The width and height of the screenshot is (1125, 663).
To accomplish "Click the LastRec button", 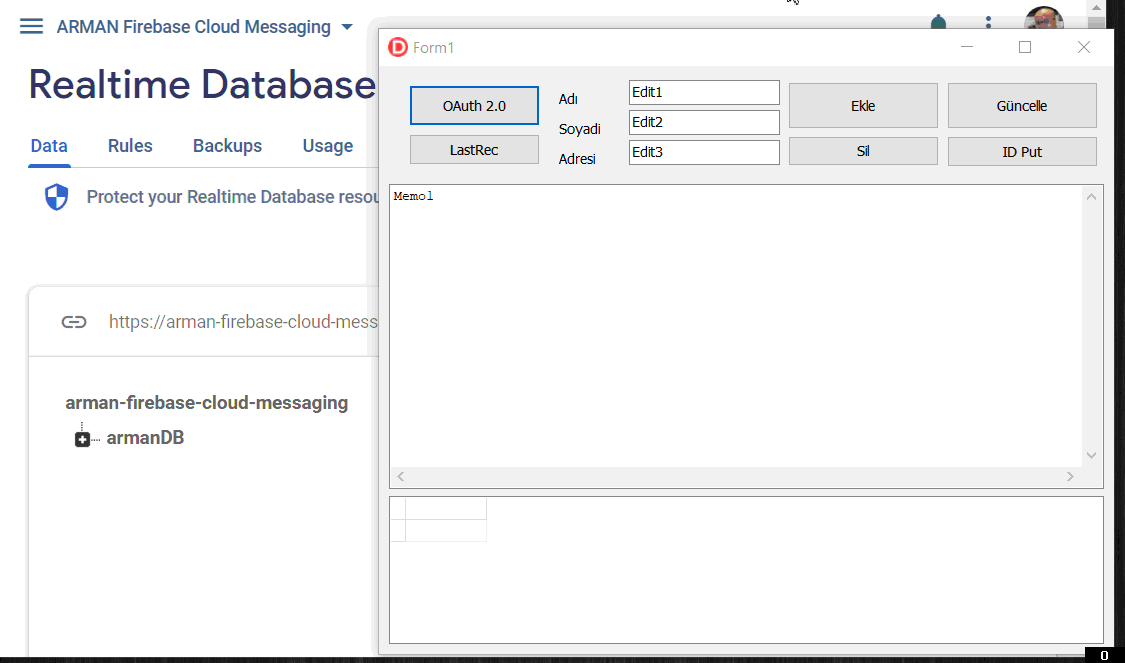I will (474, 150).
